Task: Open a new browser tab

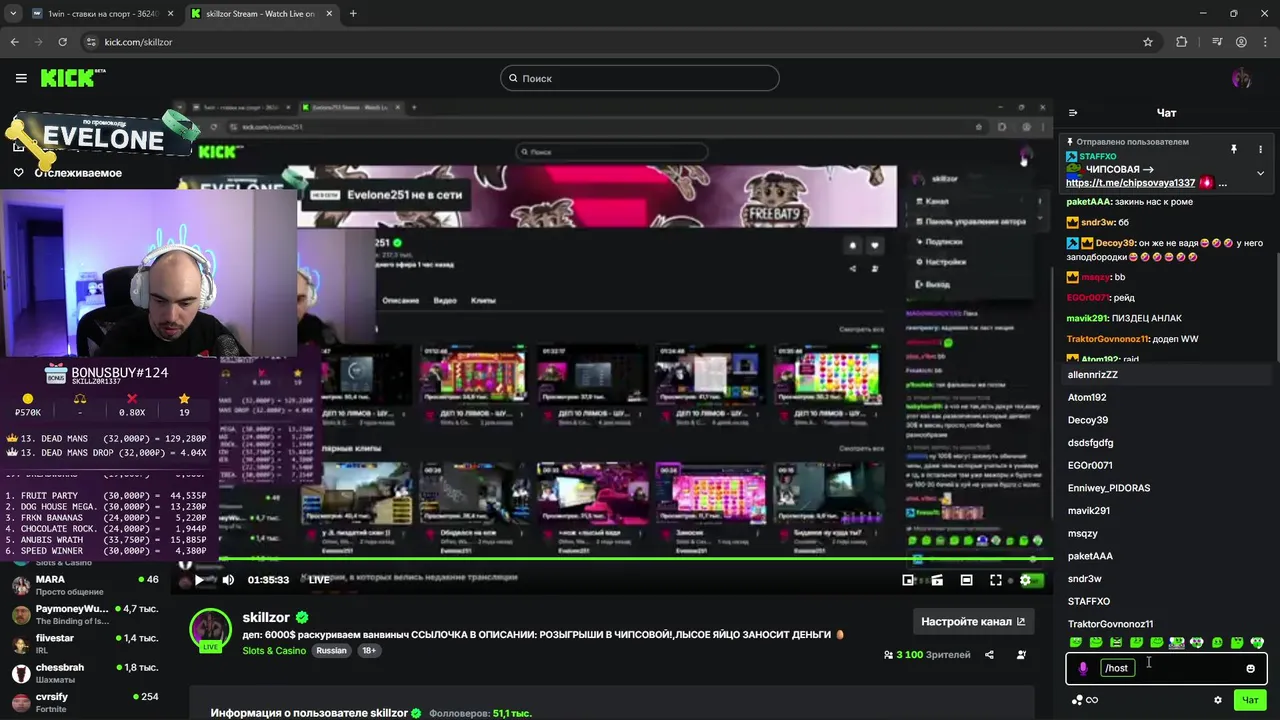Action: [353, 14]
